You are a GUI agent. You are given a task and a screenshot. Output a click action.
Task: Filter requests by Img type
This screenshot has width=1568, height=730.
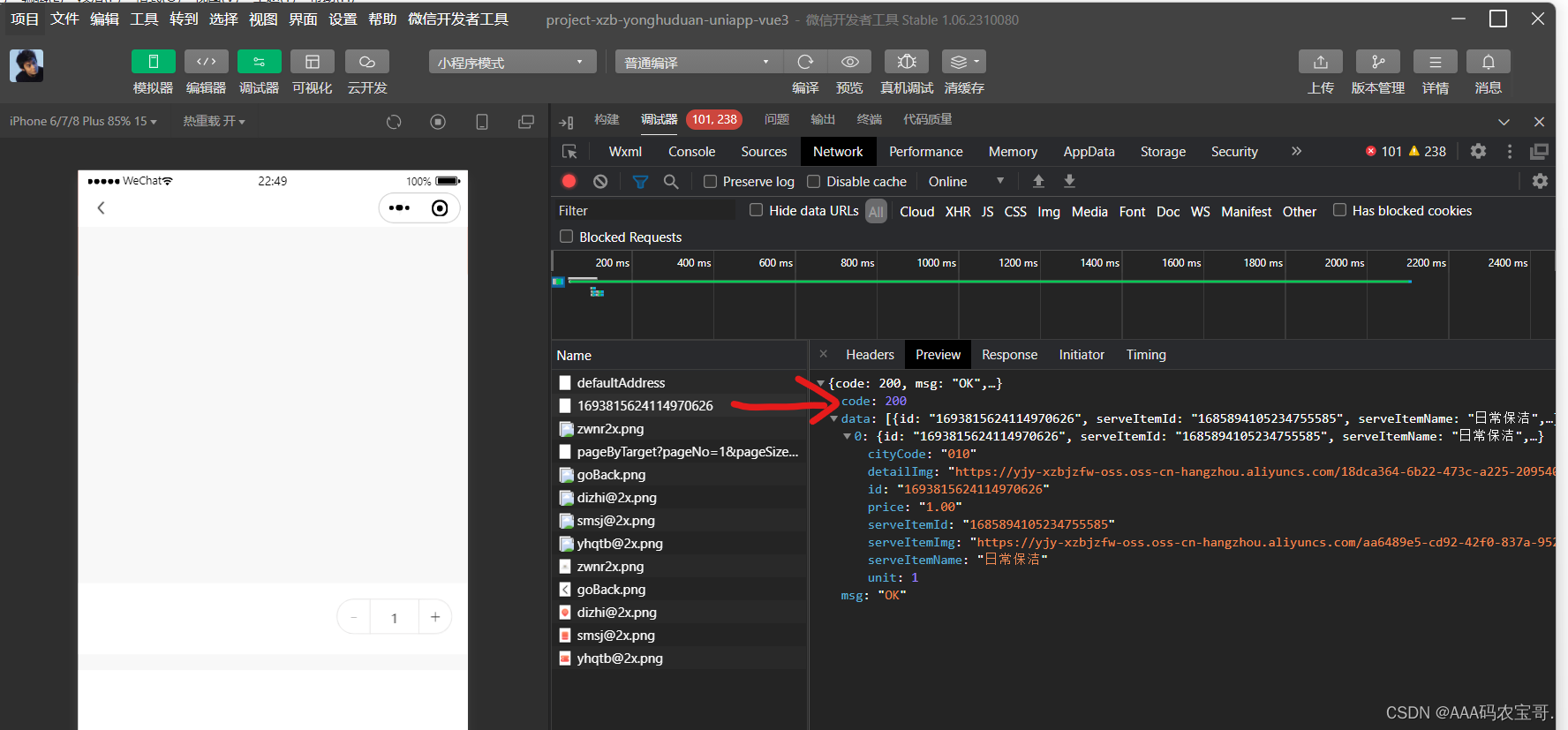1049,212
